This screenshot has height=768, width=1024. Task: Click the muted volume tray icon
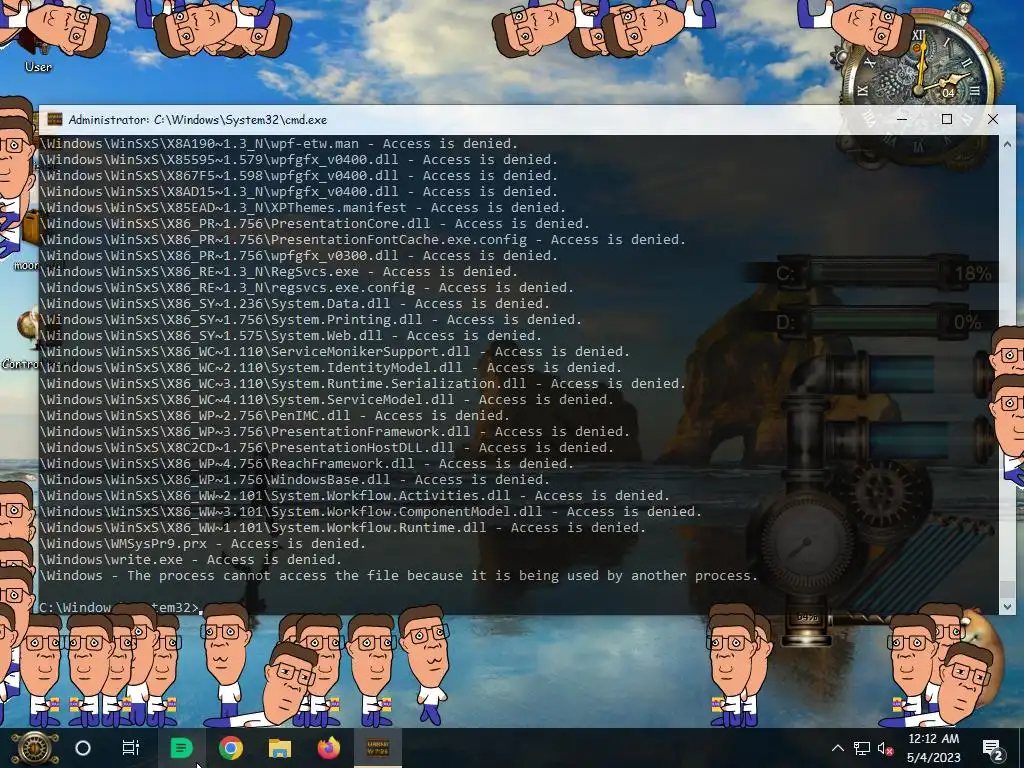click(885, 748)
